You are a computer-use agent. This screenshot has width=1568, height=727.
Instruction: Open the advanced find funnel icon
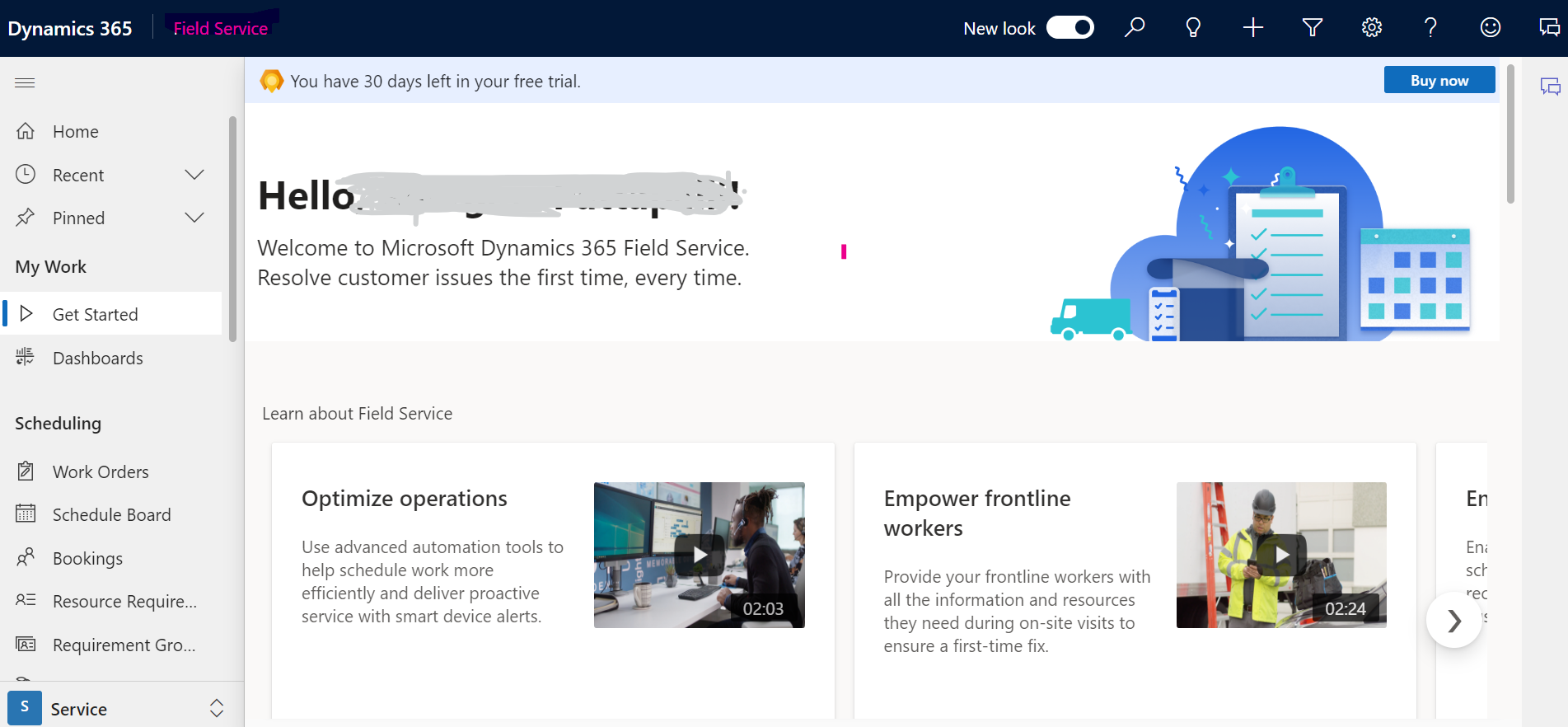[1313, 28]
